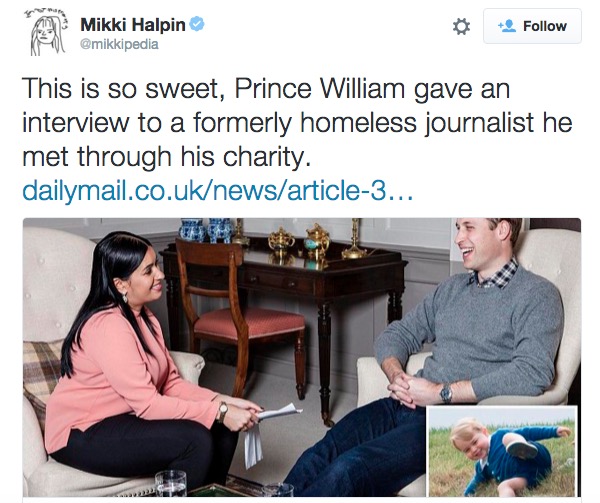Click Mikki Halpin's sketch avatar
600x503 pixels.
pos(47,33)
